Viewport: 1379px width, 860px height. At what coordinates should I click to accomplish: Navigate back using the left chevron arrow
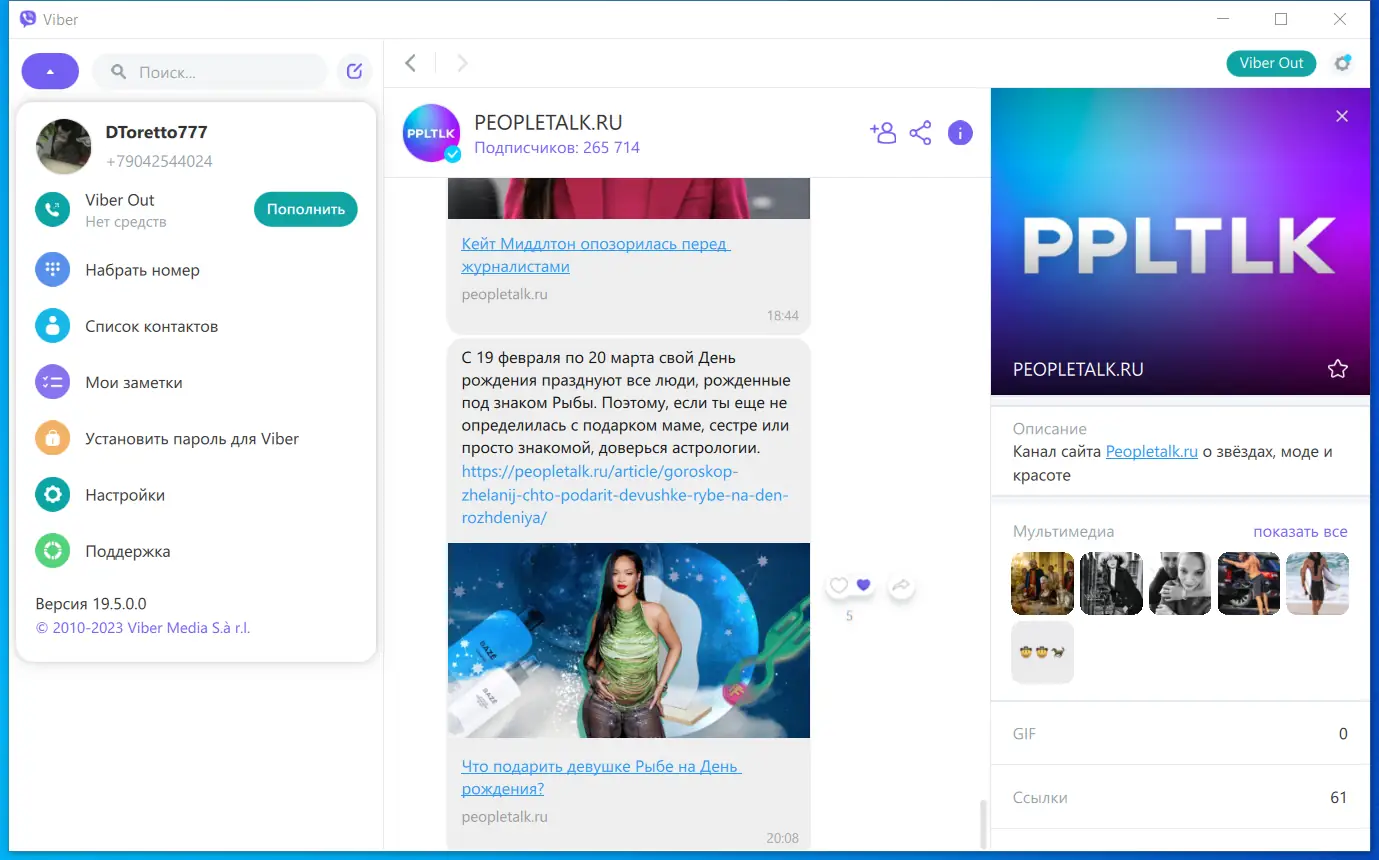(x=410, y=62)
